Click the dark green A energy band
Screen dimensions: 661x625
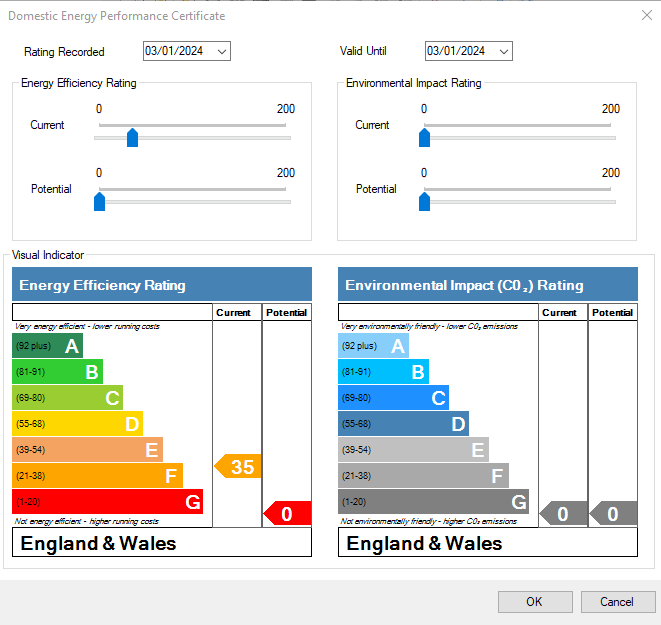coord(47,346)
